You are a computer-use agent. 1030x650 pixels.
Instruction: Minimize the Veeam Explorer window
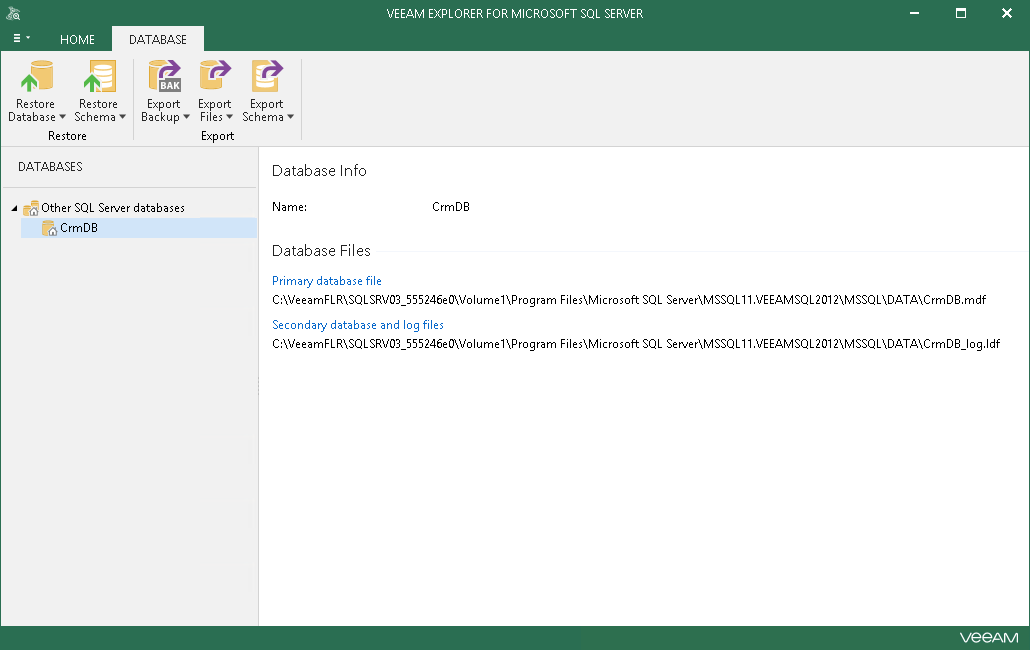(x=914, y=13)
